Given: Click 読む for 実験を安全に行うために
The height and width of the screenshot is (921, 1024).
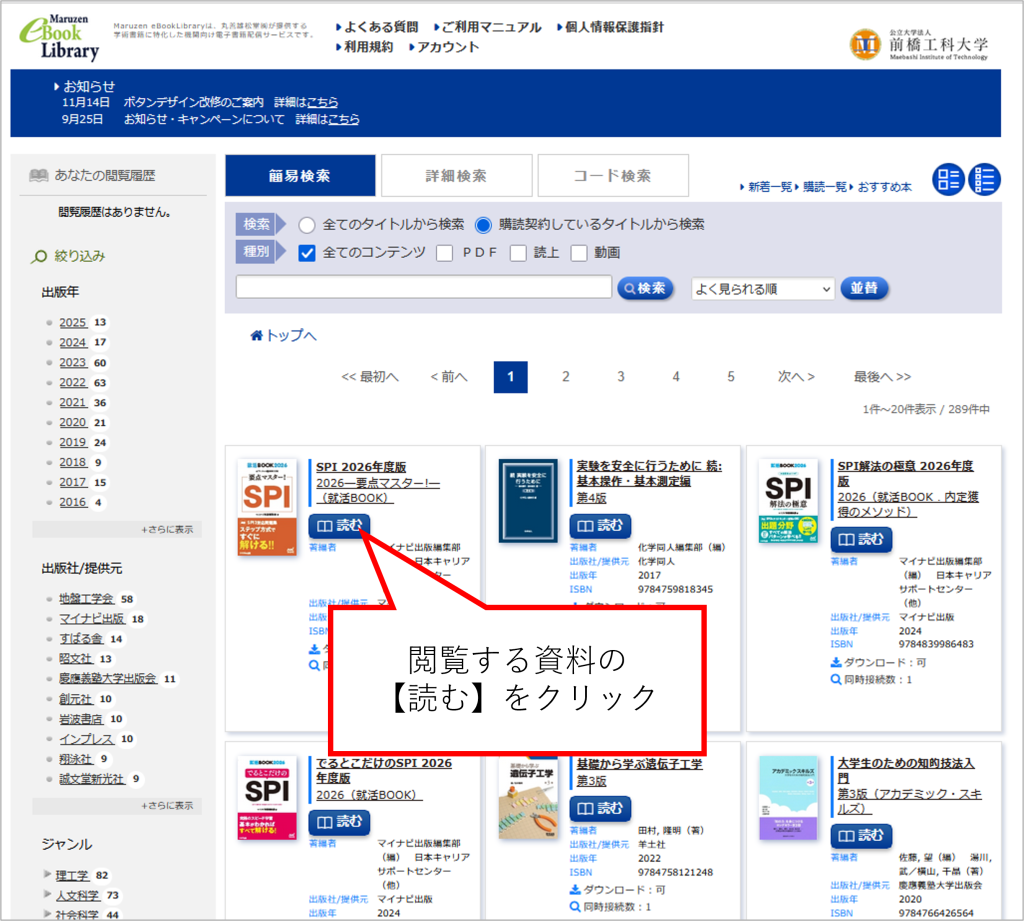Looking at the screenshot, I should click(x=600, y=527).
